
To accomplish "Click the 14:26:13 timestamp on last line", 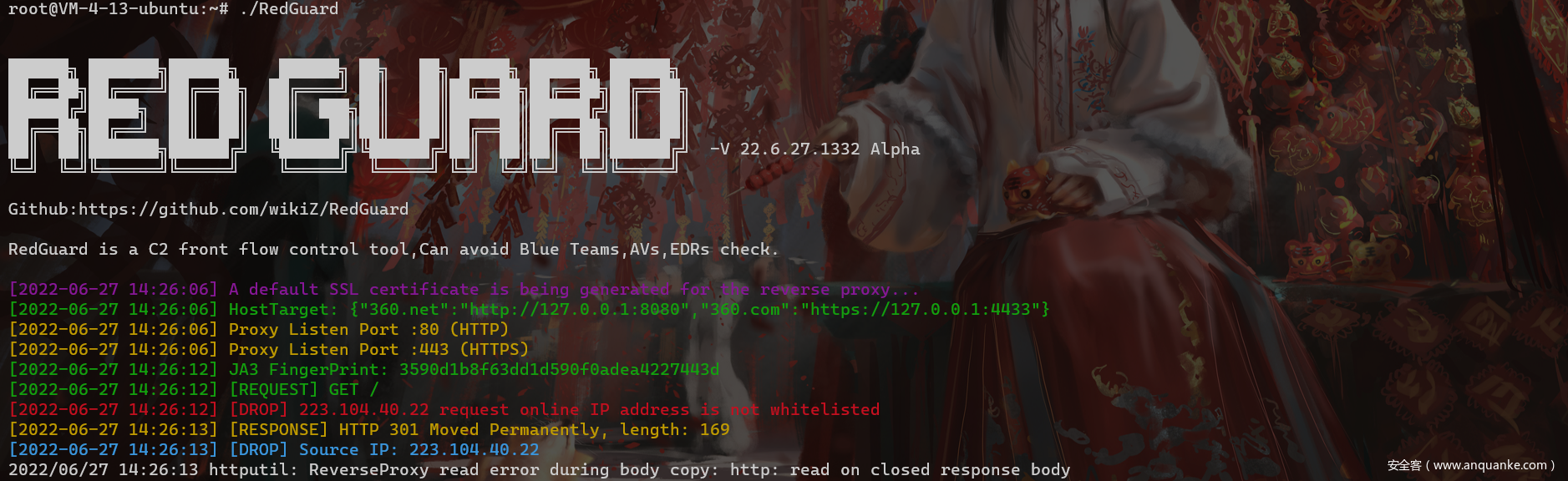I will pos(158,469).
